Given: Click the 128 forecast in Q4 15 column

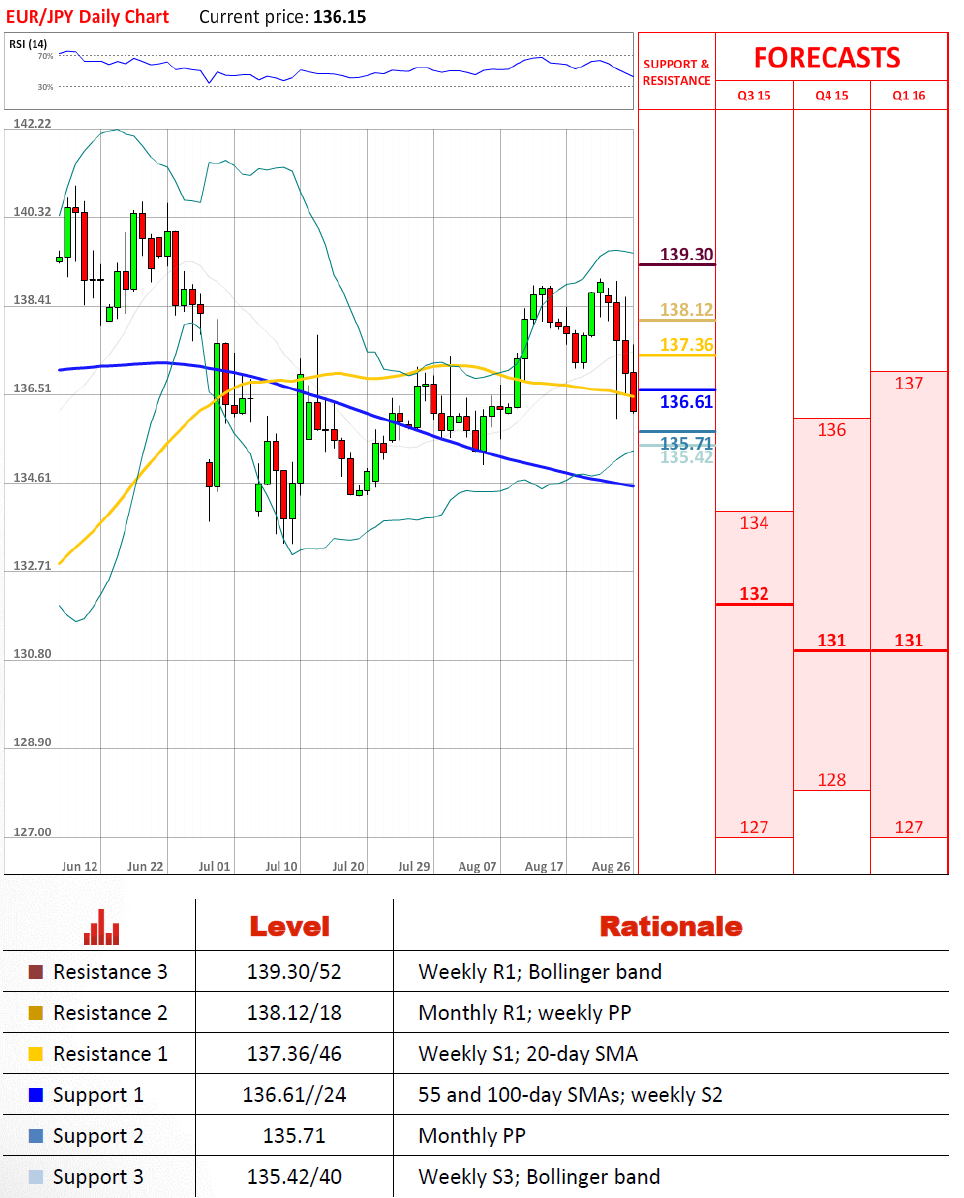Looking at the screenshot, I should pyautogui.click(x=831, y=780).
